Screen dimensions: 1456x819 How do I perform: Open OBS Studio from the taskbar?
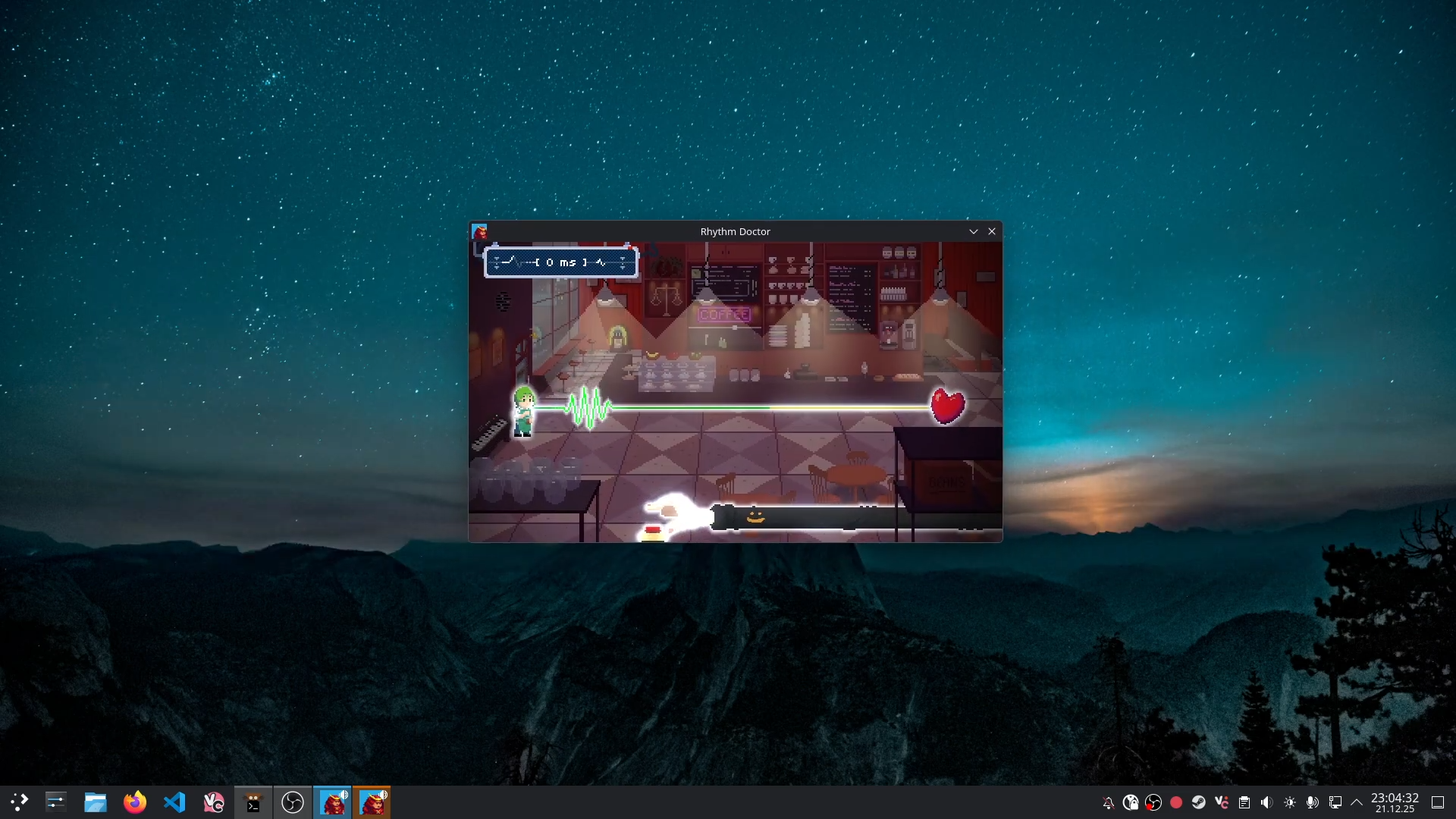(293, 802)
